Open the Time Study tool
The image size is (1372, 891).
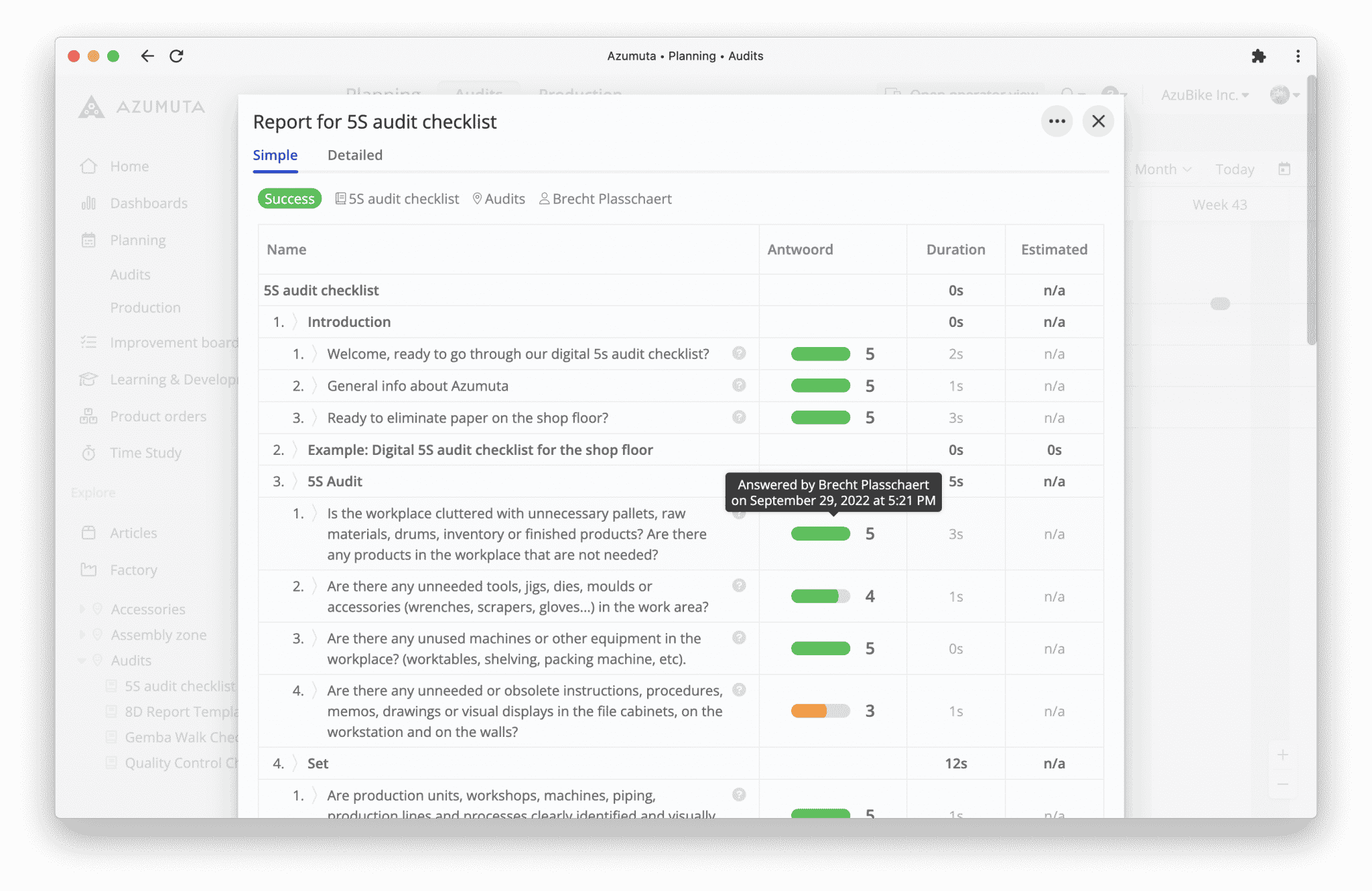coord(146,452)
